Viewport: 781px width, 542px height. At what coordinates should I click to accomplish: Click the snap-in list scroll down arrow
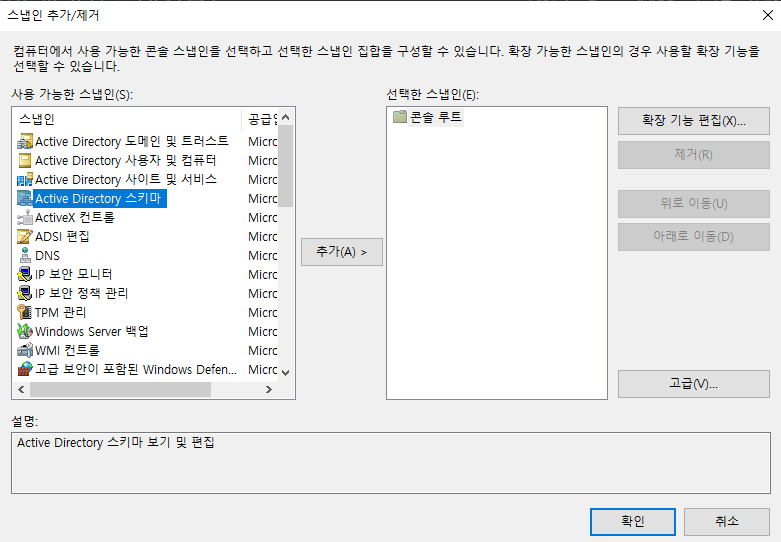(x=285, y=372)
